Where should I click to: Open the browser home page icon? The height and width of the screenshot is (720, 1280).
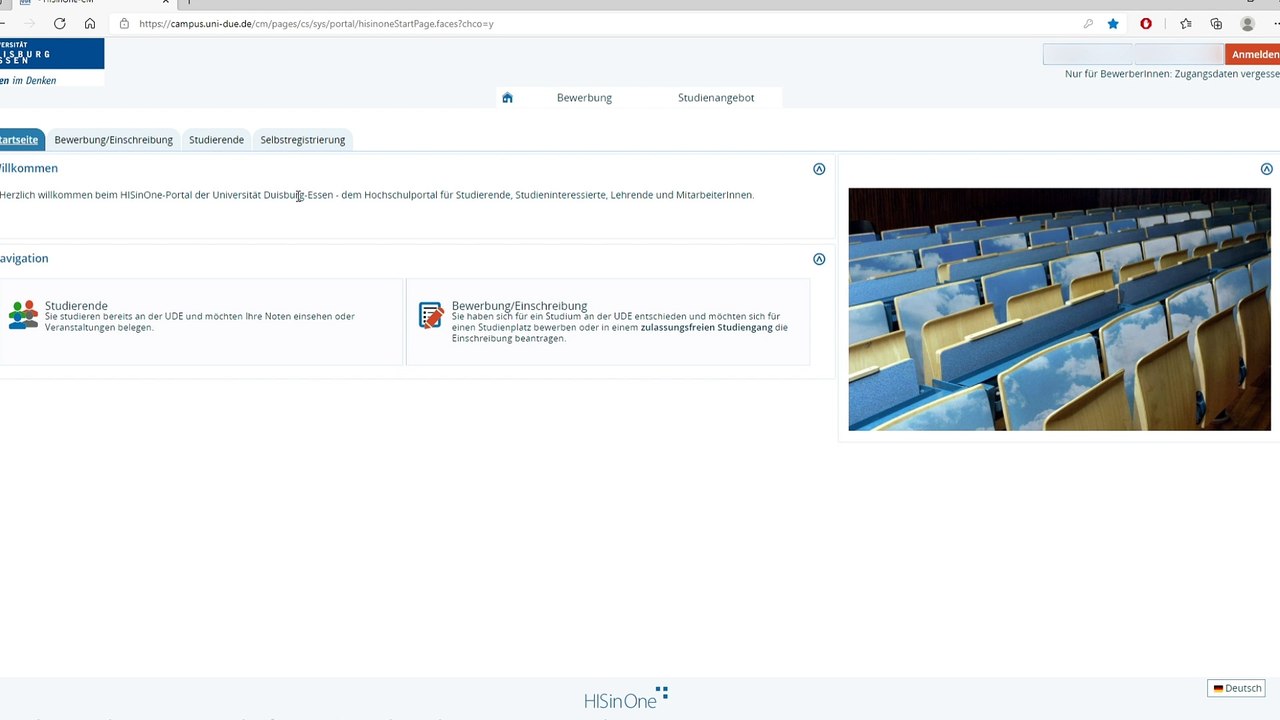pyautogui.click(x=90, y=23)
